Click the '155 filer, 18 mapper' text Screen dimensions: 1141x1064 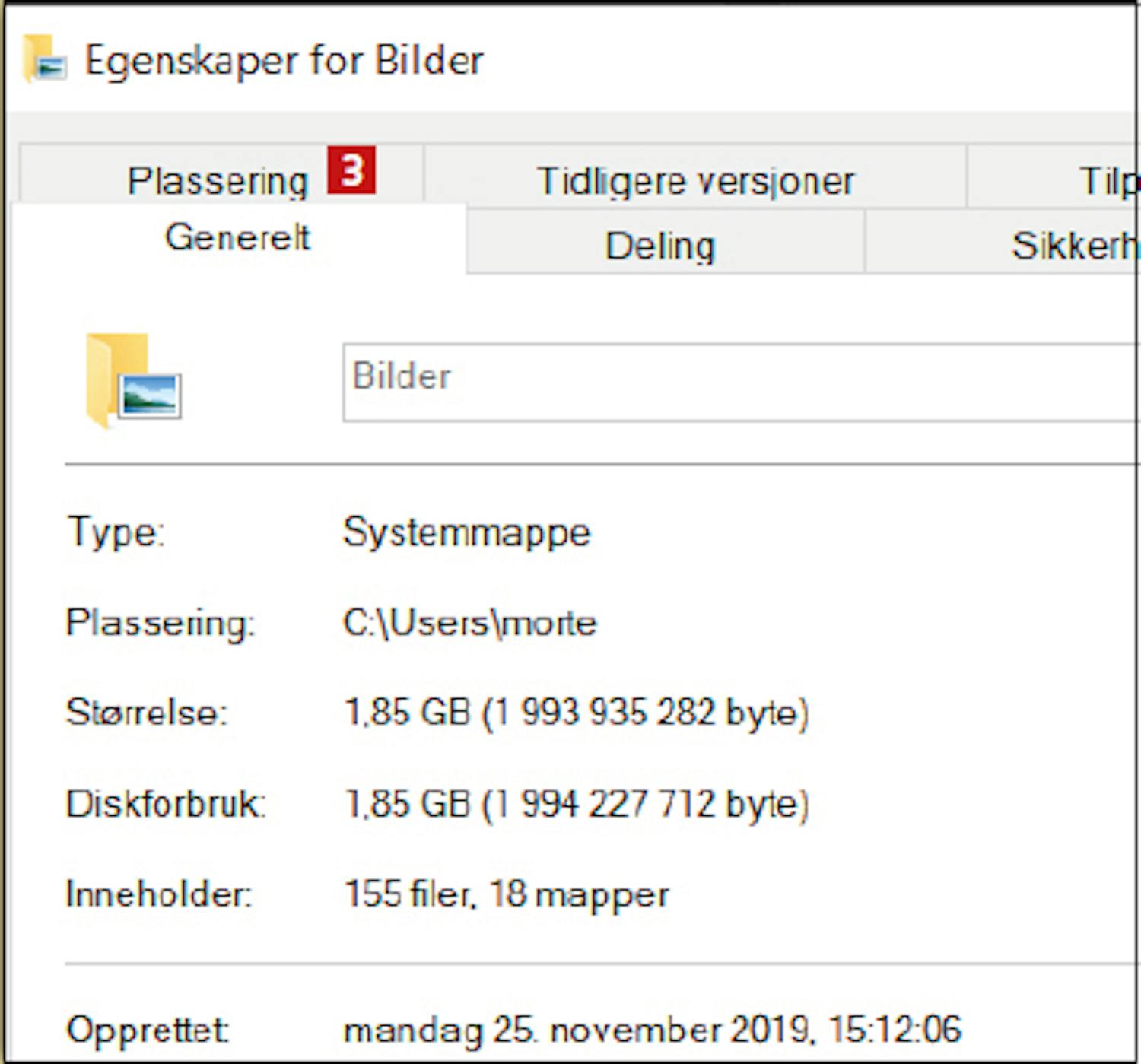click(507, 894)
